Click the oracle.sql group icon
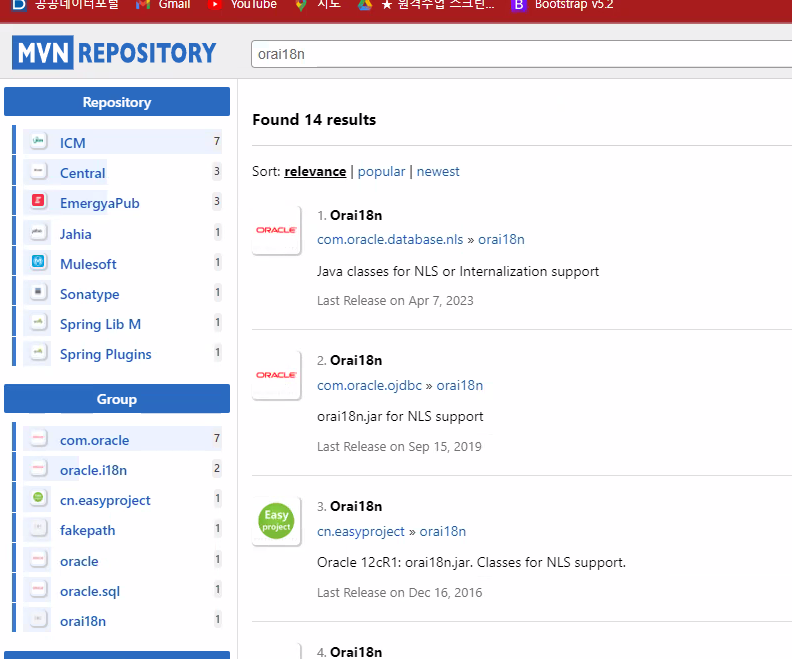Viewport: 792px width, 659px height. [38, 589]
